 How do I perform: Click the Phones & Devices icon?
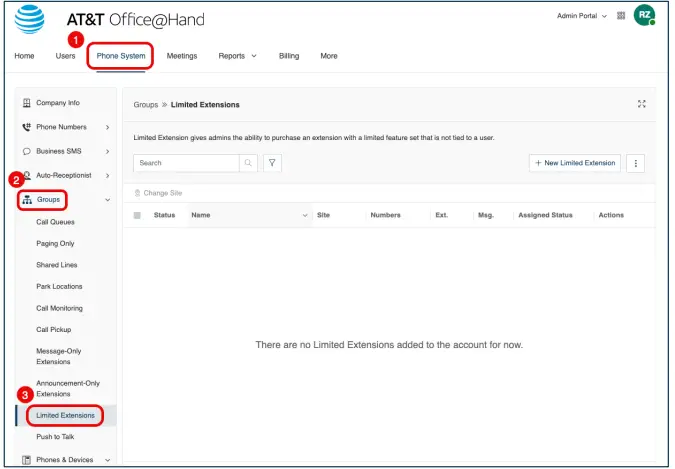27,460
